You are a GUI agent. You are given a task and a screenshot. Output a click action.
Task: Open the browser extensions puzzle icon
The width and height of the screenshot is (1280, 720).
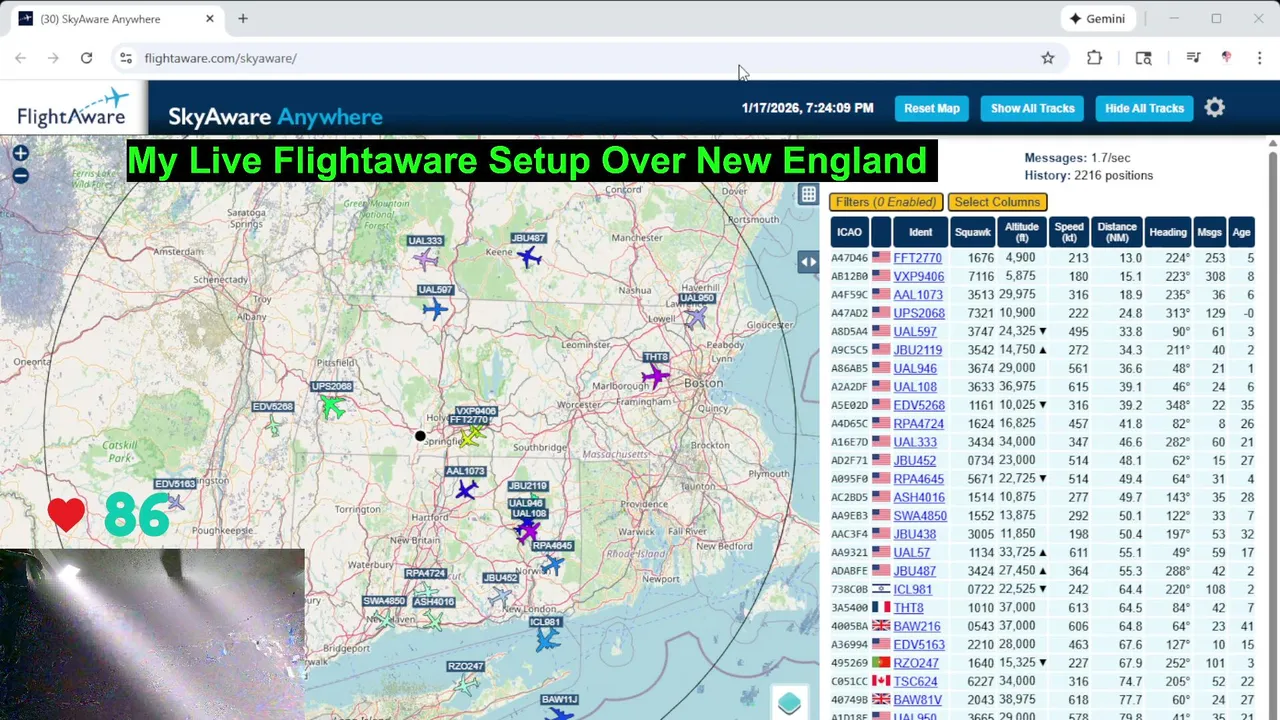[x=1094, y=58]
